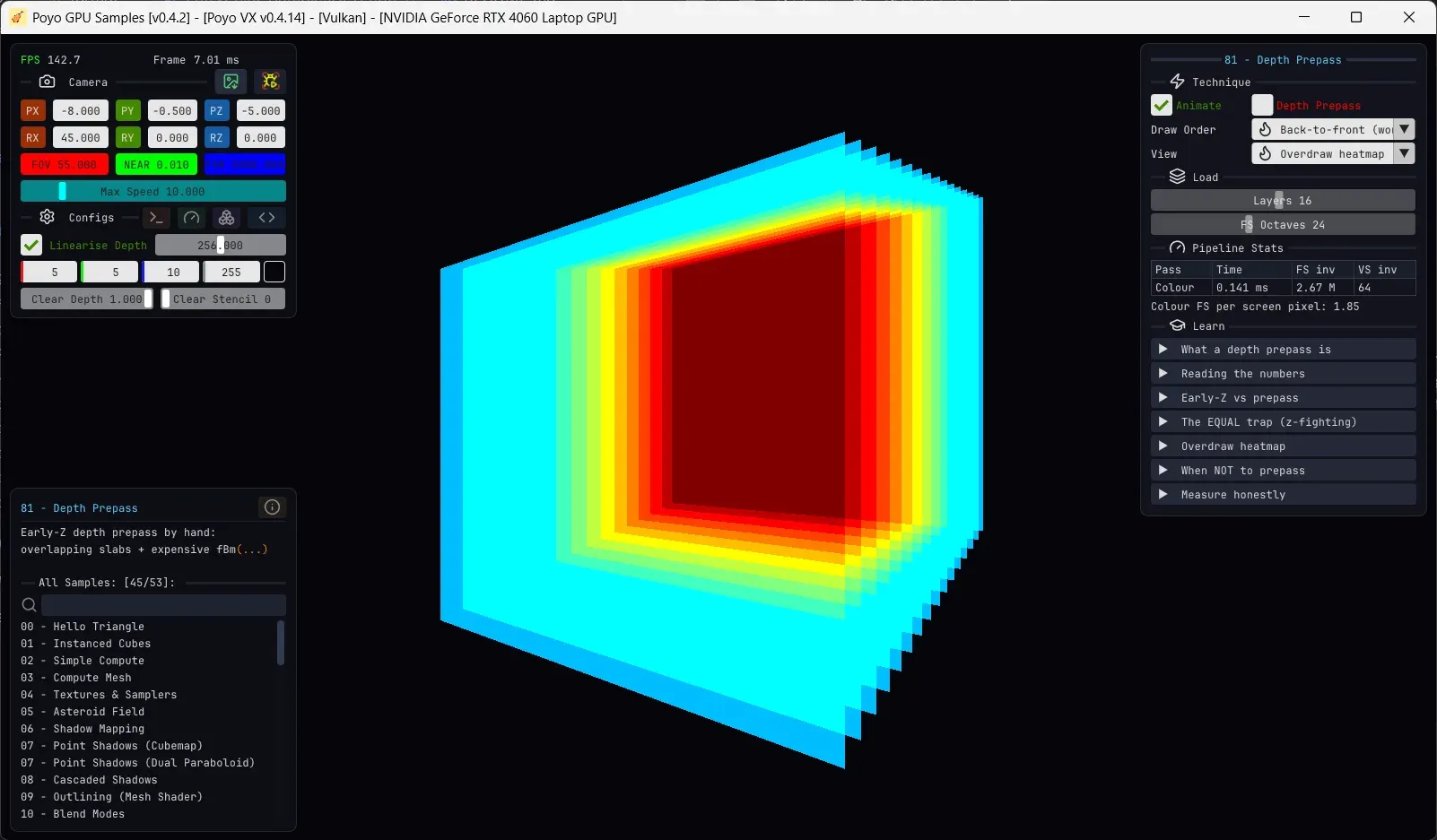Click the FOV 55.000 red field

(x=65, y=165)
